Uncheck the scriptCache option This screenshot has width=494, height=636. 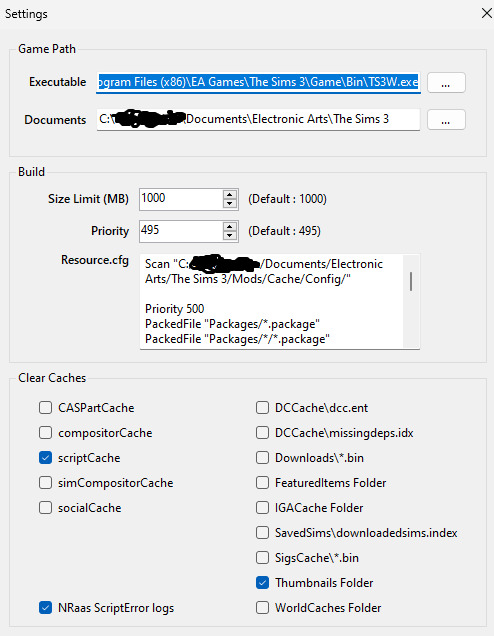click(45, 458)
